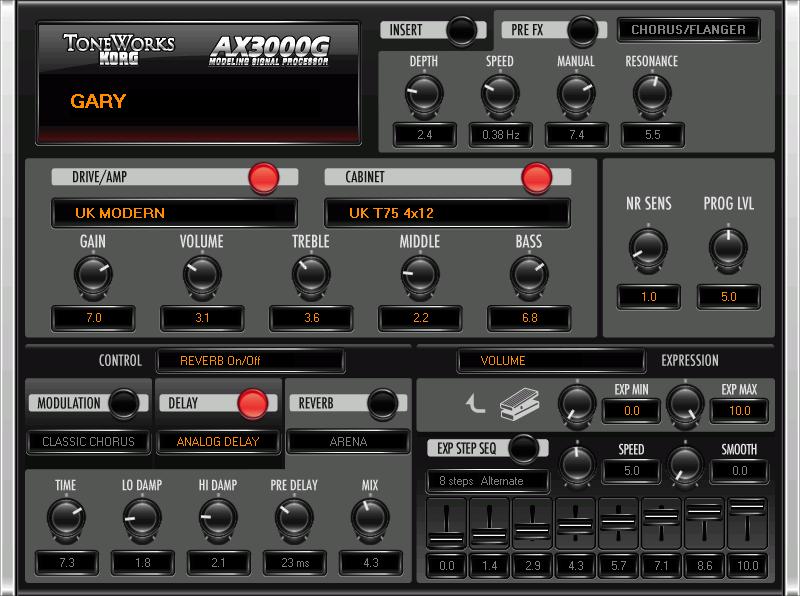Click the RESONANCE value field 5.5

pos(653,135)
